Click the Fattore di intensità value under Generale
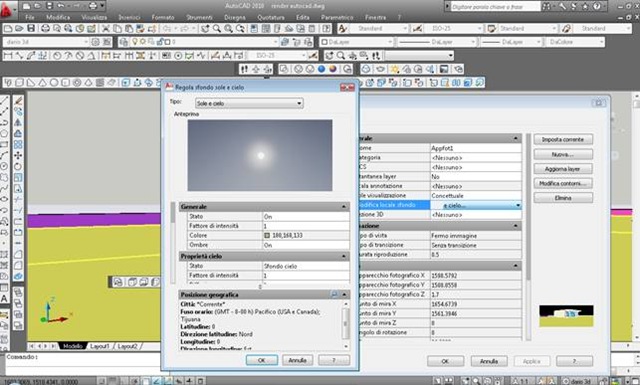This screenshot has width=640, height=385. pos(306,226)
